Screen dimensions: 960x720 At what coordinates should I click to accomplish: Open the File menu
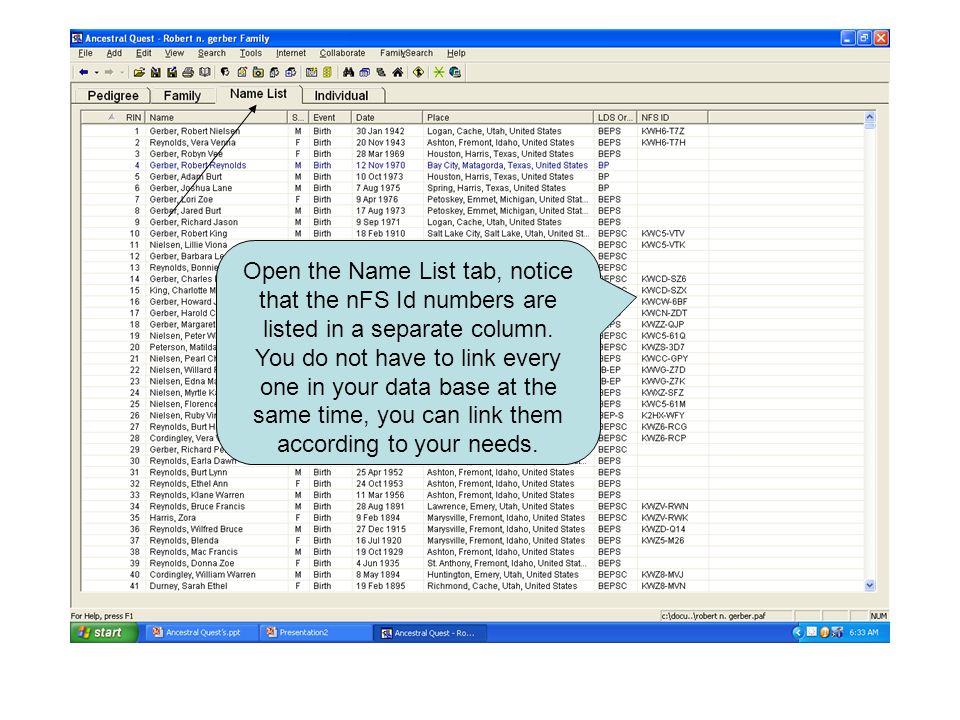(x=86, y=53)
